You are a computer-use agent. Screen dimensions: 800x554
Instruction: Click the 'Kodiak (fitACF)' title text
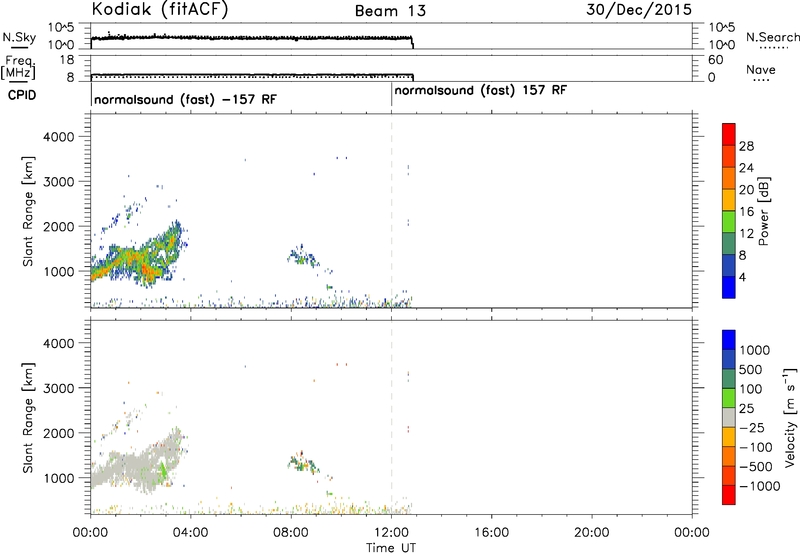pos(160,10)
